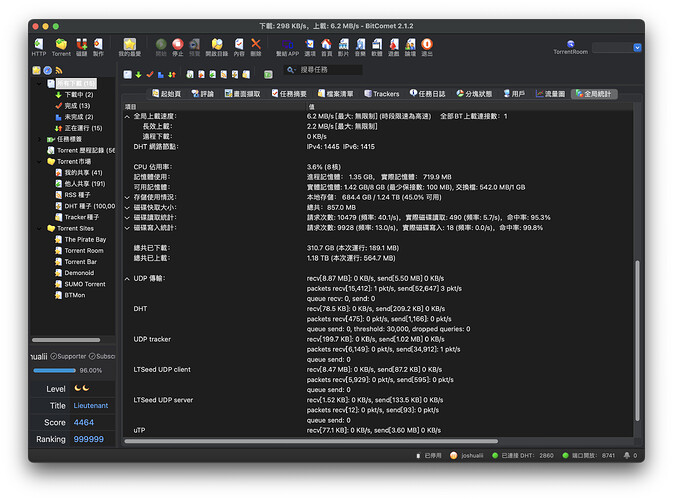Expand the 磁碟讀取統計 row
Screen dimensions: 673x500
click(x=127, y=218)
